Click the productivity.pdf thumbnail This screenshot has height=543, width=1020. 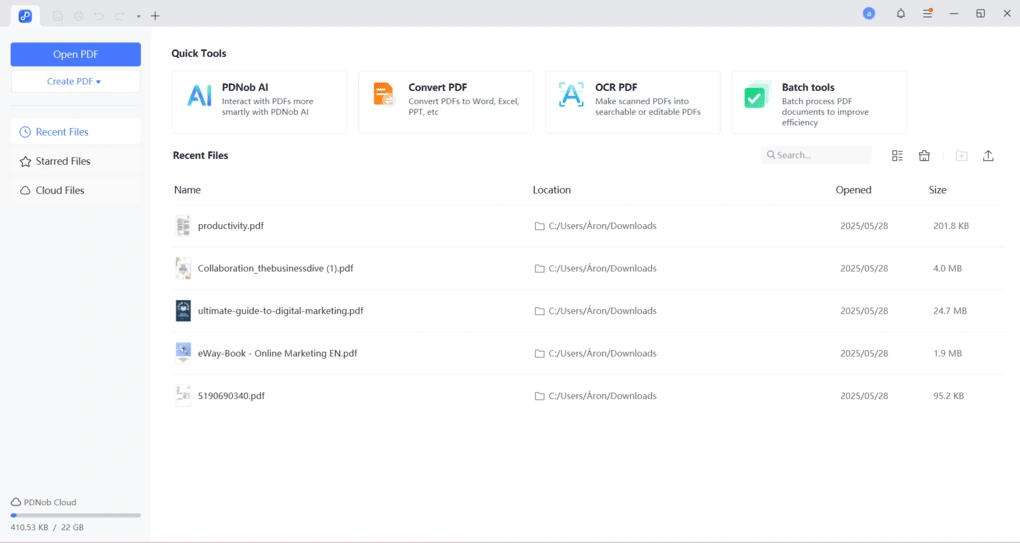(x=183, y=226)
